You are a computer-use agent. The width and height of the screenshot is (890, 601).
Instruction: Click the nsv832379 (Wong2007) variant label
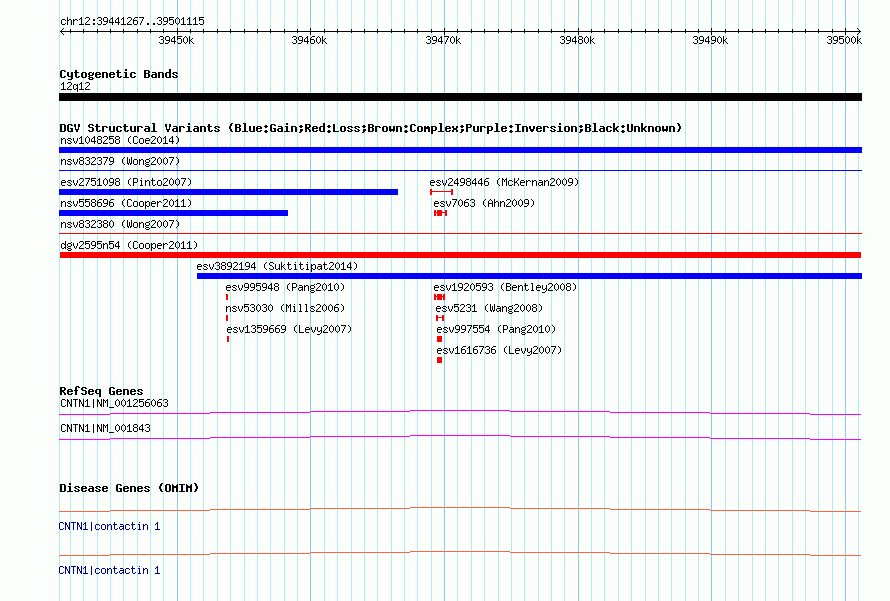(120, 161)
